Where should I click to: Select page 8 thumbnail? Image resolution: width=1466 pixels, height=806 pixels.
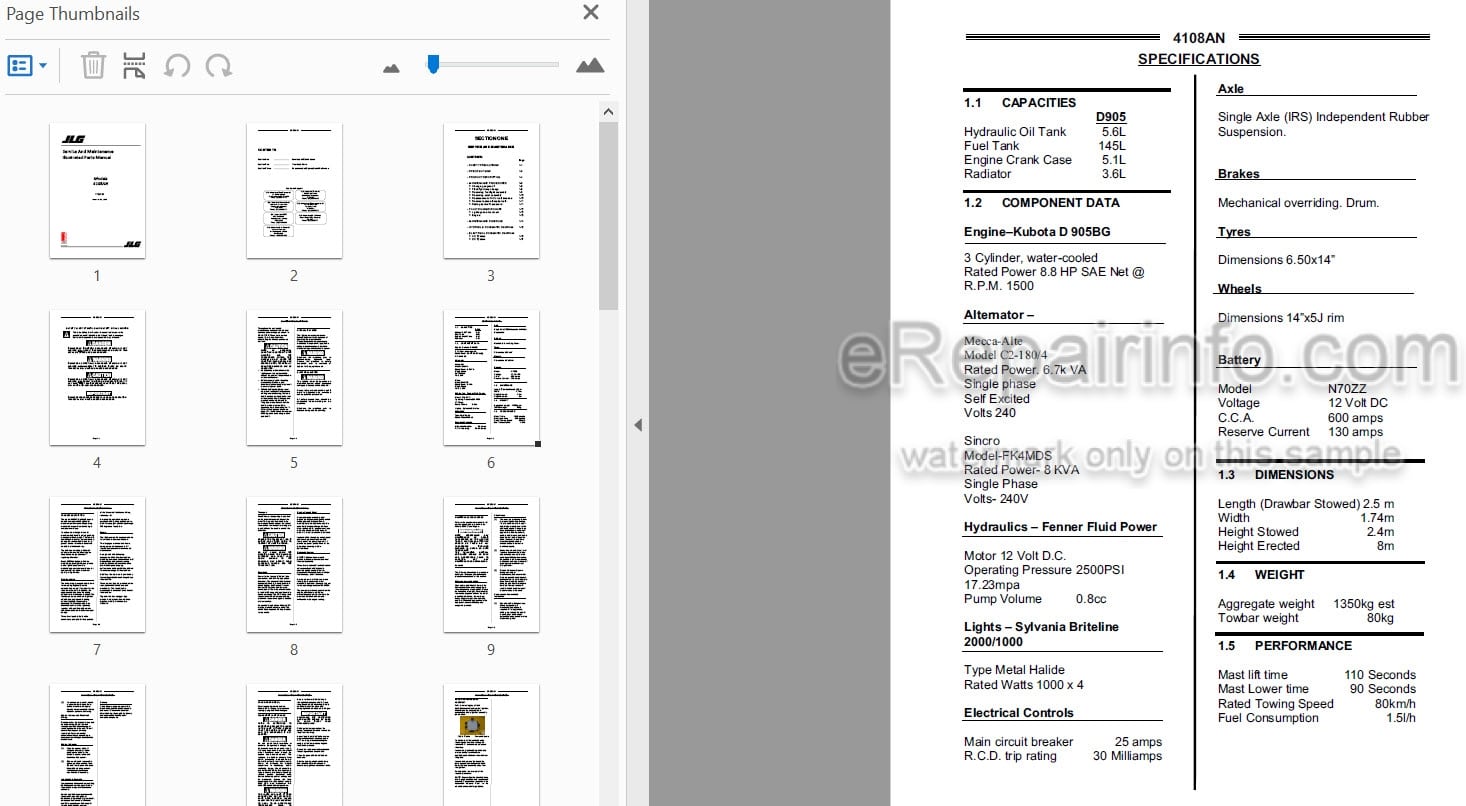(294, 565)
